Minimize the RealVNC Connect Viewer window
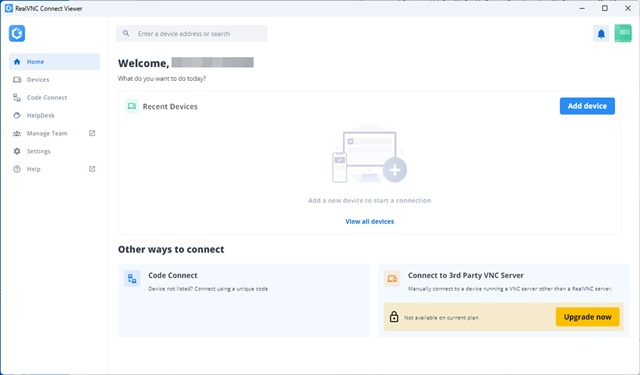The image size is (640, 375). coord(582,8)
